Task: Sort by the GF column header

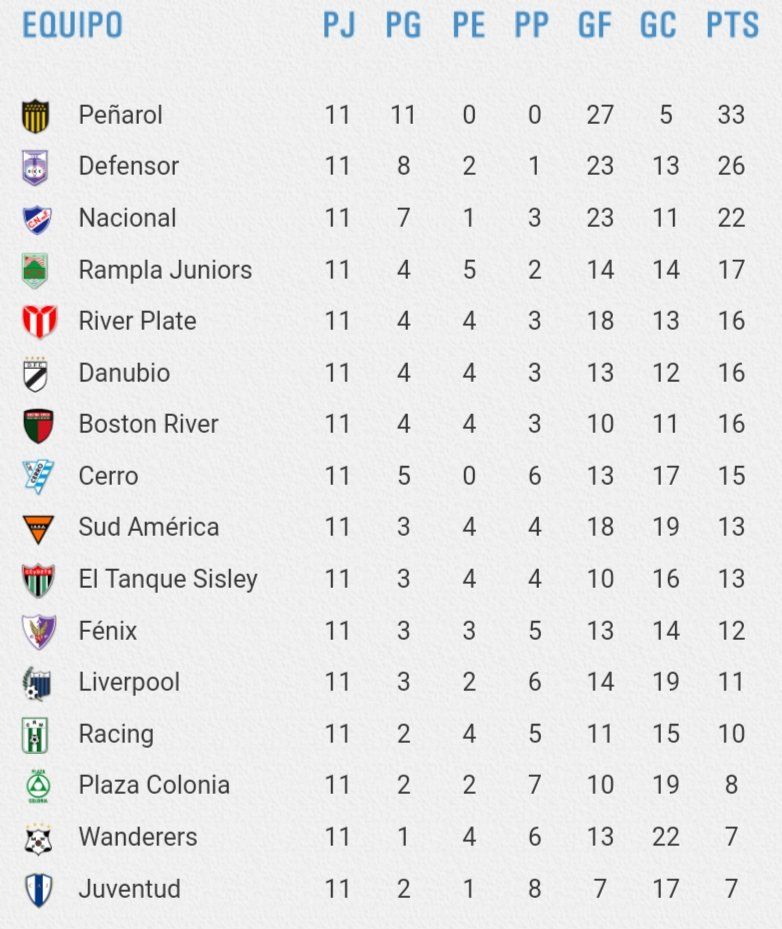Action: point(594,25)
